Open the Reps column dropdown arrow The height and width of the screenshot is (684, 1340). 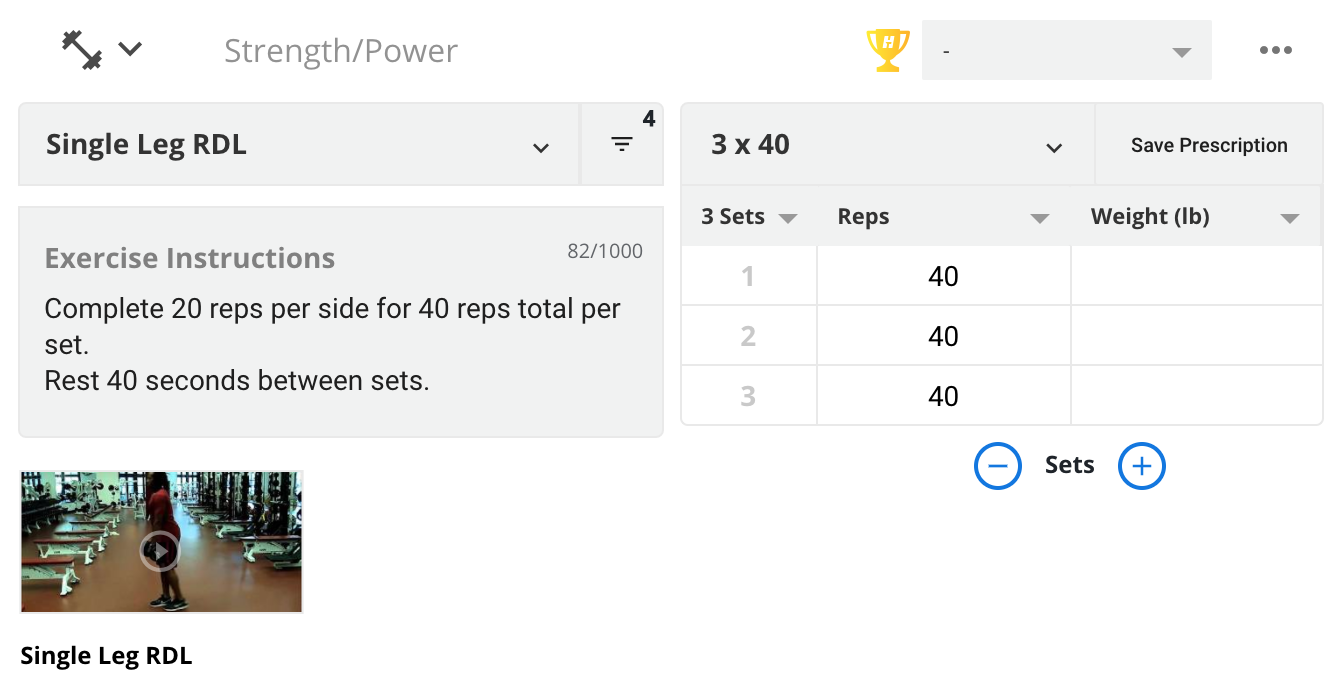pos(1040,219)
